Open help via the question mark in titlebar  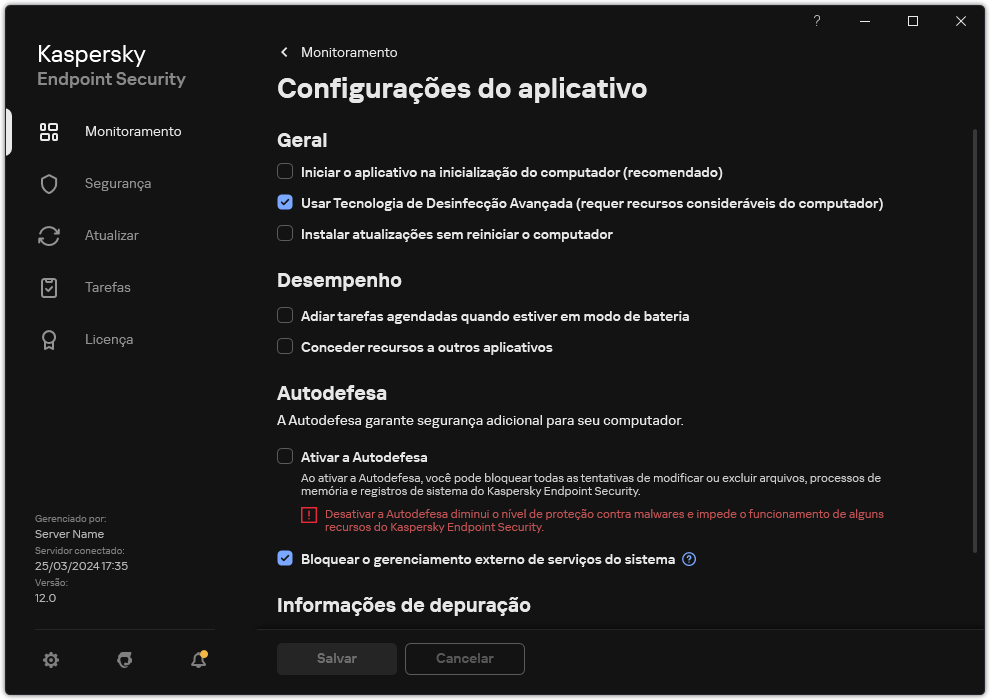click(x=816, y=21)
